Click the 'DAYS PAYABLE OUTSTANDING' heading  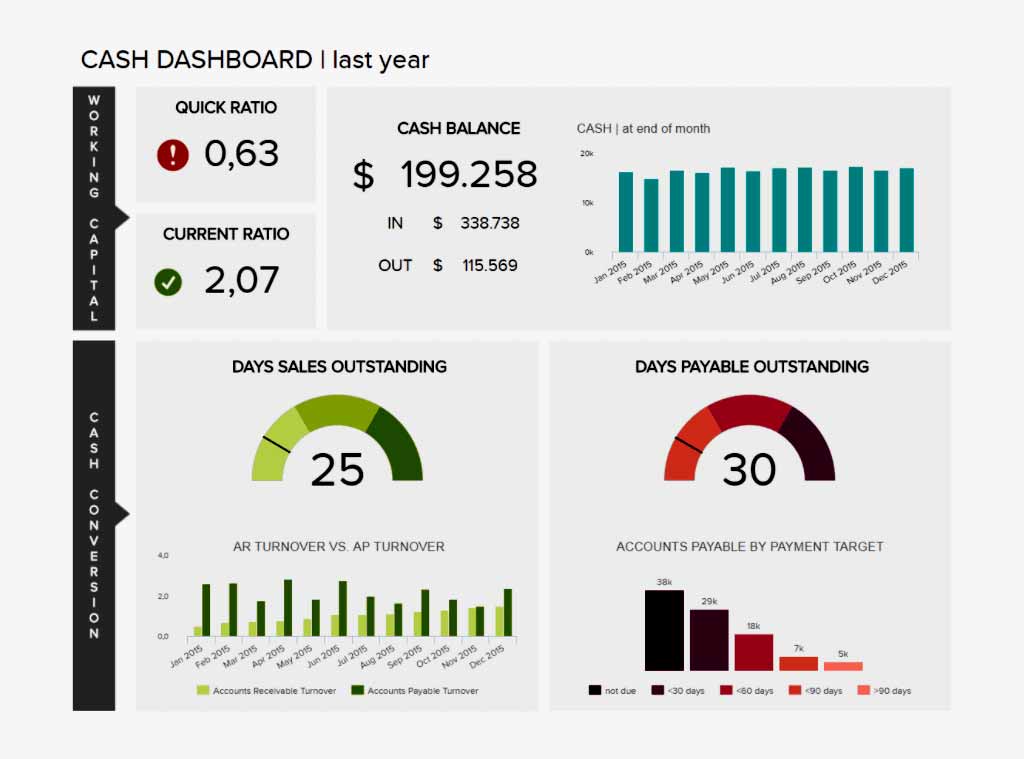(752, 366)
